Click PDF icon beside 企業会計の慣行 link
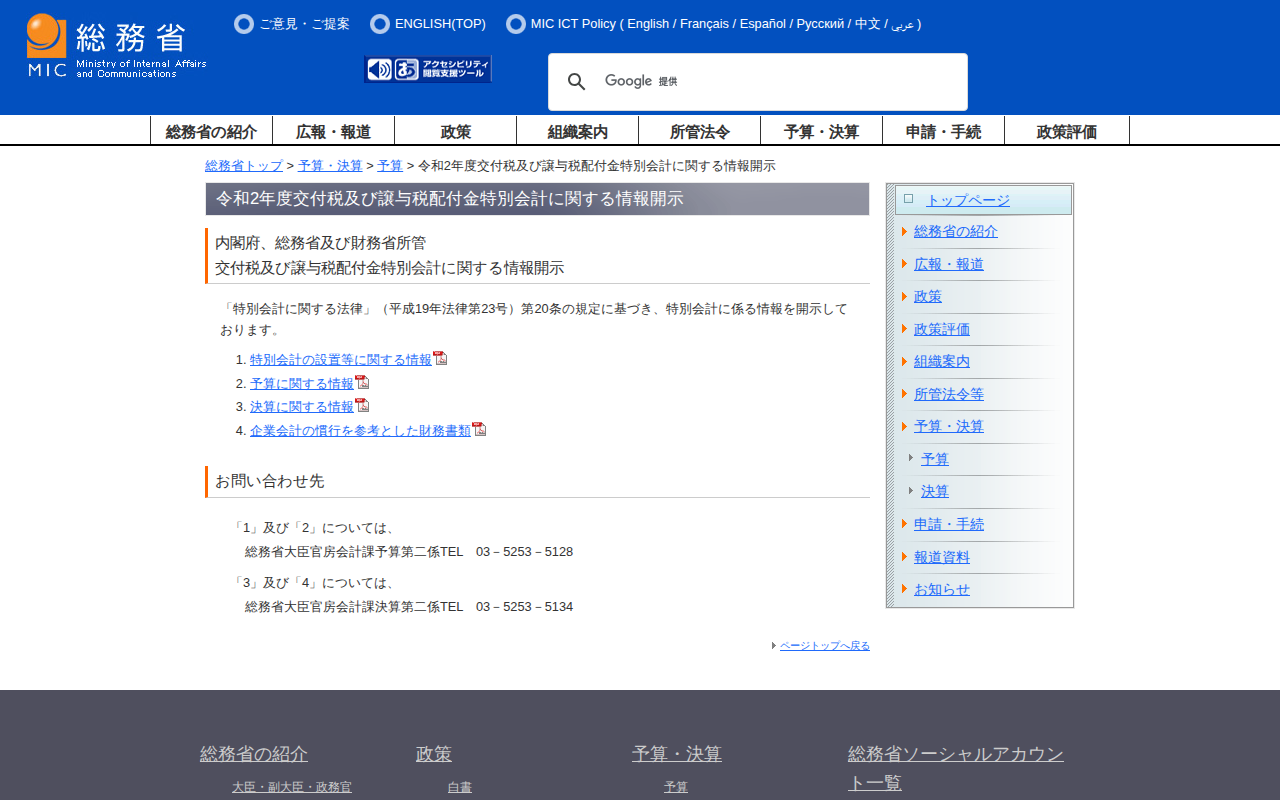 479,429
